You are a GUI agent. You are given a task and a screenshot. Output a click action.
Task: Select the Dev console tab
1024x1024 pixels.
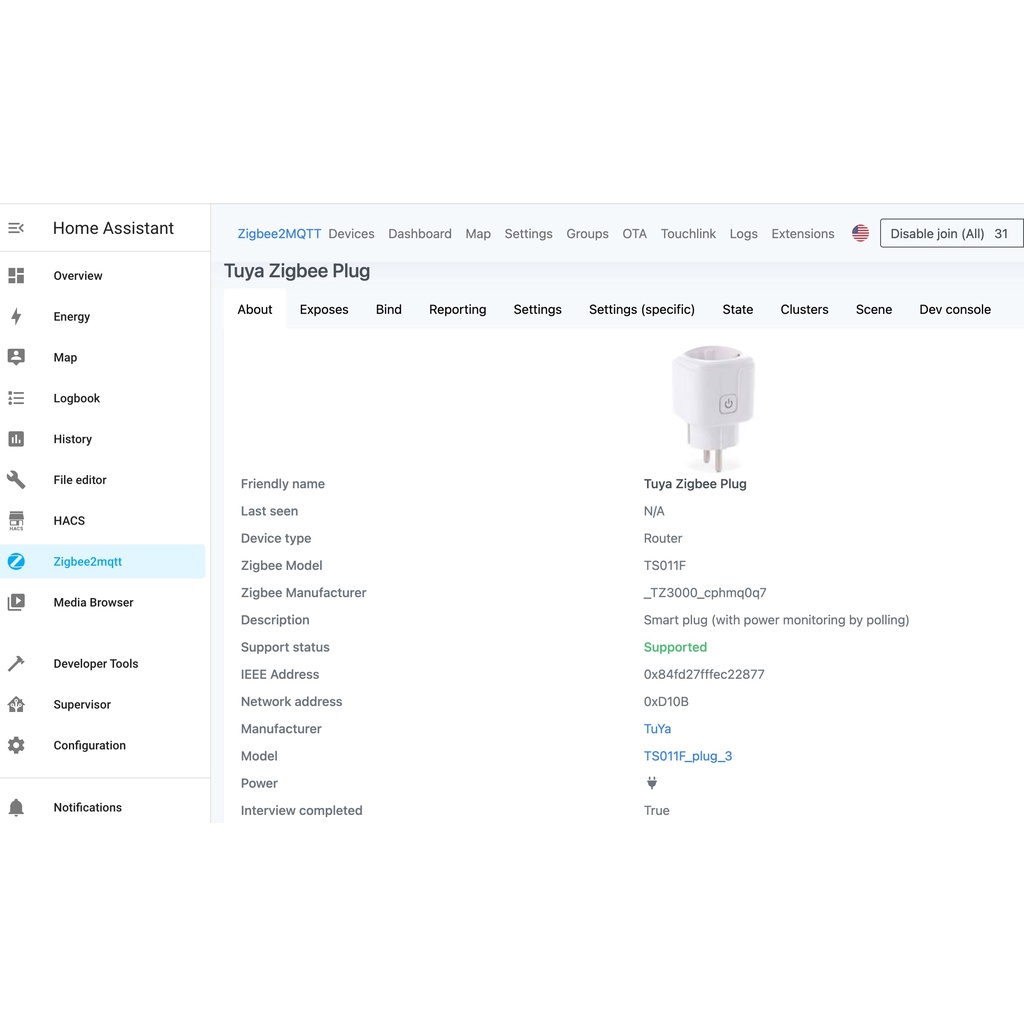pyautogui.click(x=954, y=310)
